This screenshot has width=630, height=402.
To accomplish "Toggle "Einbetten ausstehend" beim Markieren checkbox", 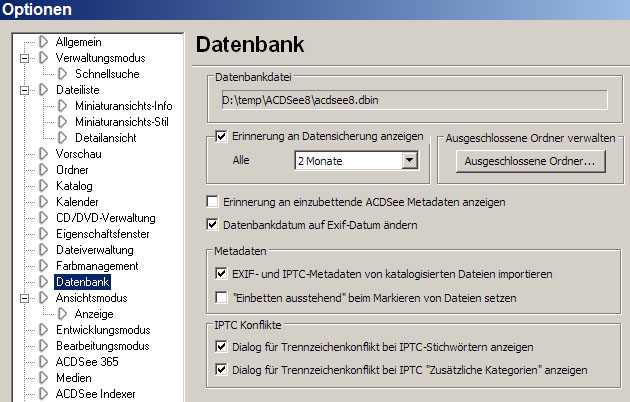I will click(x=222, y=297).
